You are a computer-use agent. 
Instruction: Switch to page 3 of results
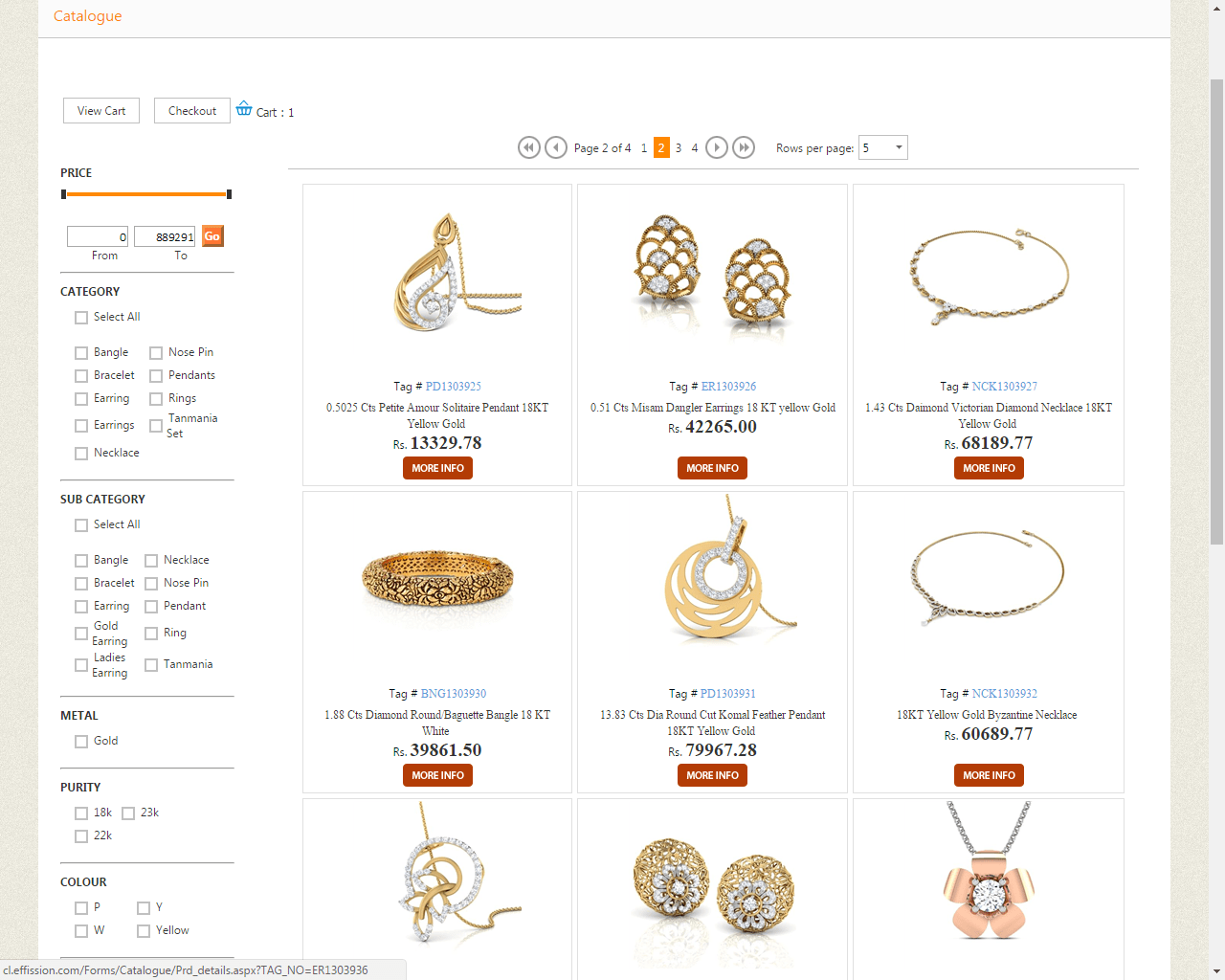[x=678, y=147]
